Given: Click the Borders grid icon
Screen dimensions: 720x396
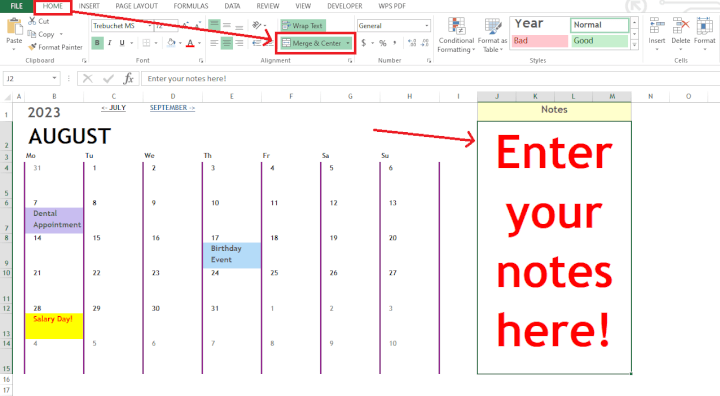Looking at the screenshot, I should coord(146,43).
